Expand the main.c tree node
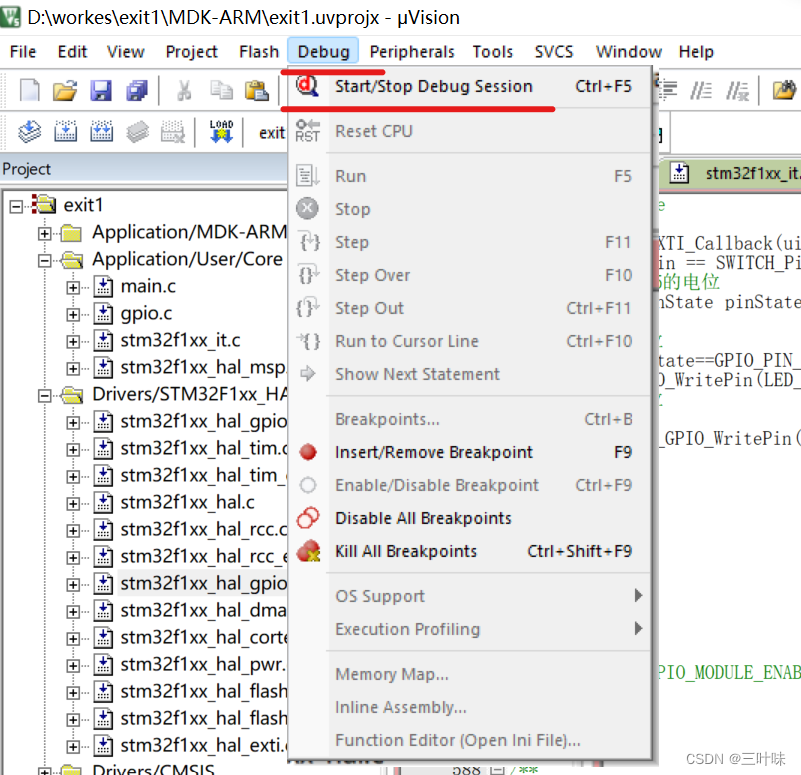 [73, 288]
